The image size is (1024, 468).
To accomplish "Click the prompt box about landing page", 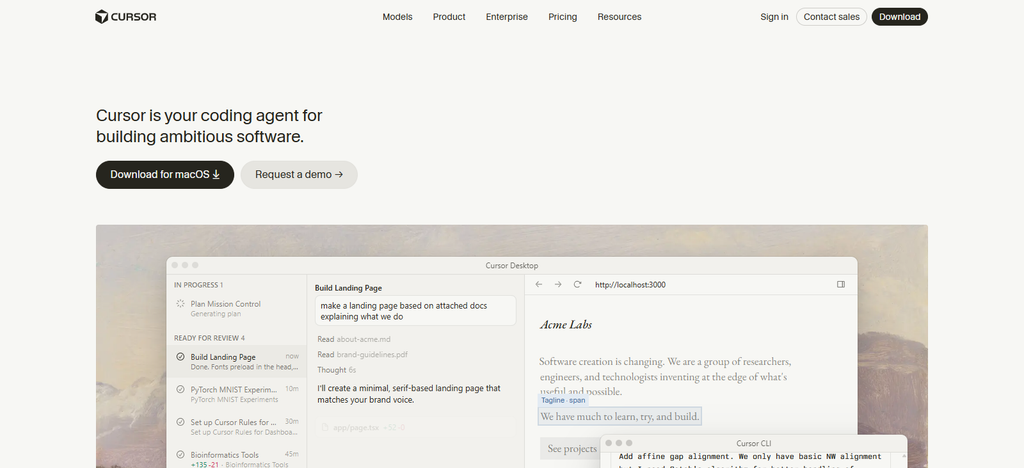I will 415,311.
